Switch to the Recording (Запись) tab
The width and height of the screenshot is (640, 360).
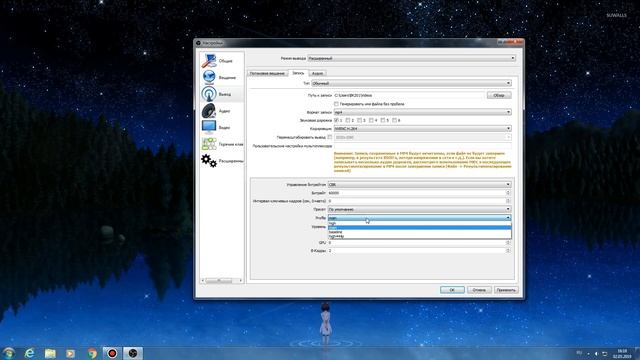coord(298,73)
